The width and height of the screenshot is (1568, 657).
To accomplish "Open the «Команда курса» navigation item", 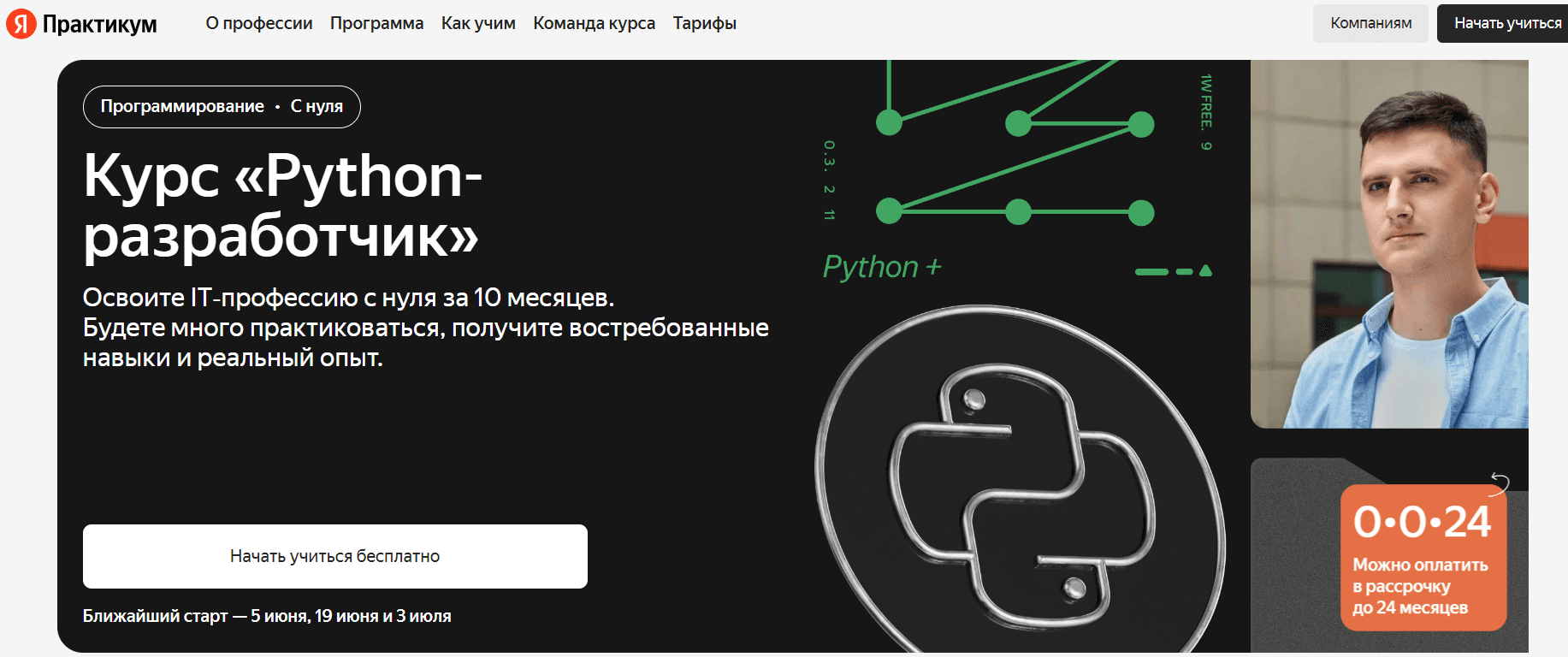I will pyautogui.click(x=594, y=23).
